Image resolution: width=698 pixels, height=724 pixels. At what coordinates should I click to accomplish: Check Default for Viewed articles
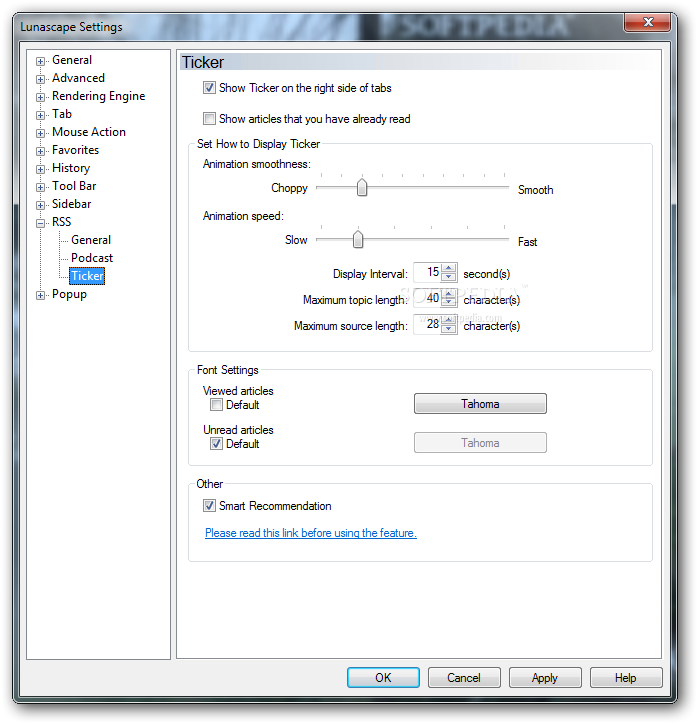pyautogui.click(x=216, y=405)
